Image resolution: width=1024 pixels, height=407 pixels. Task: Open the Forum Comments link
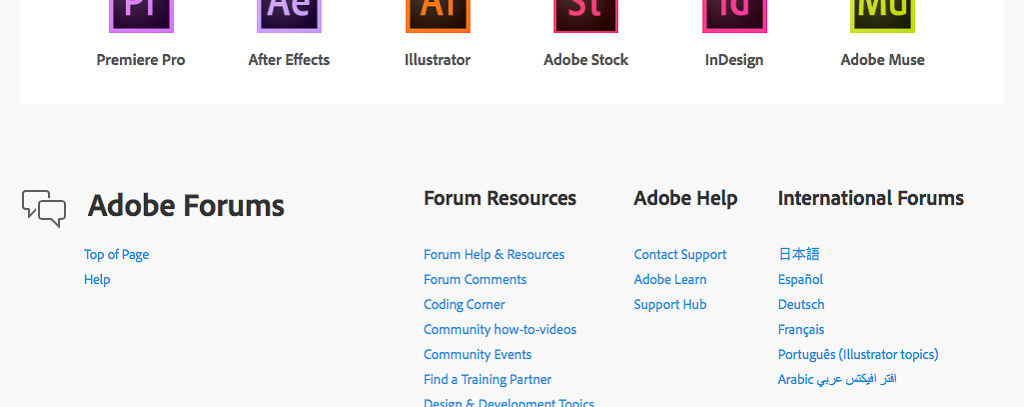point(475,280)
